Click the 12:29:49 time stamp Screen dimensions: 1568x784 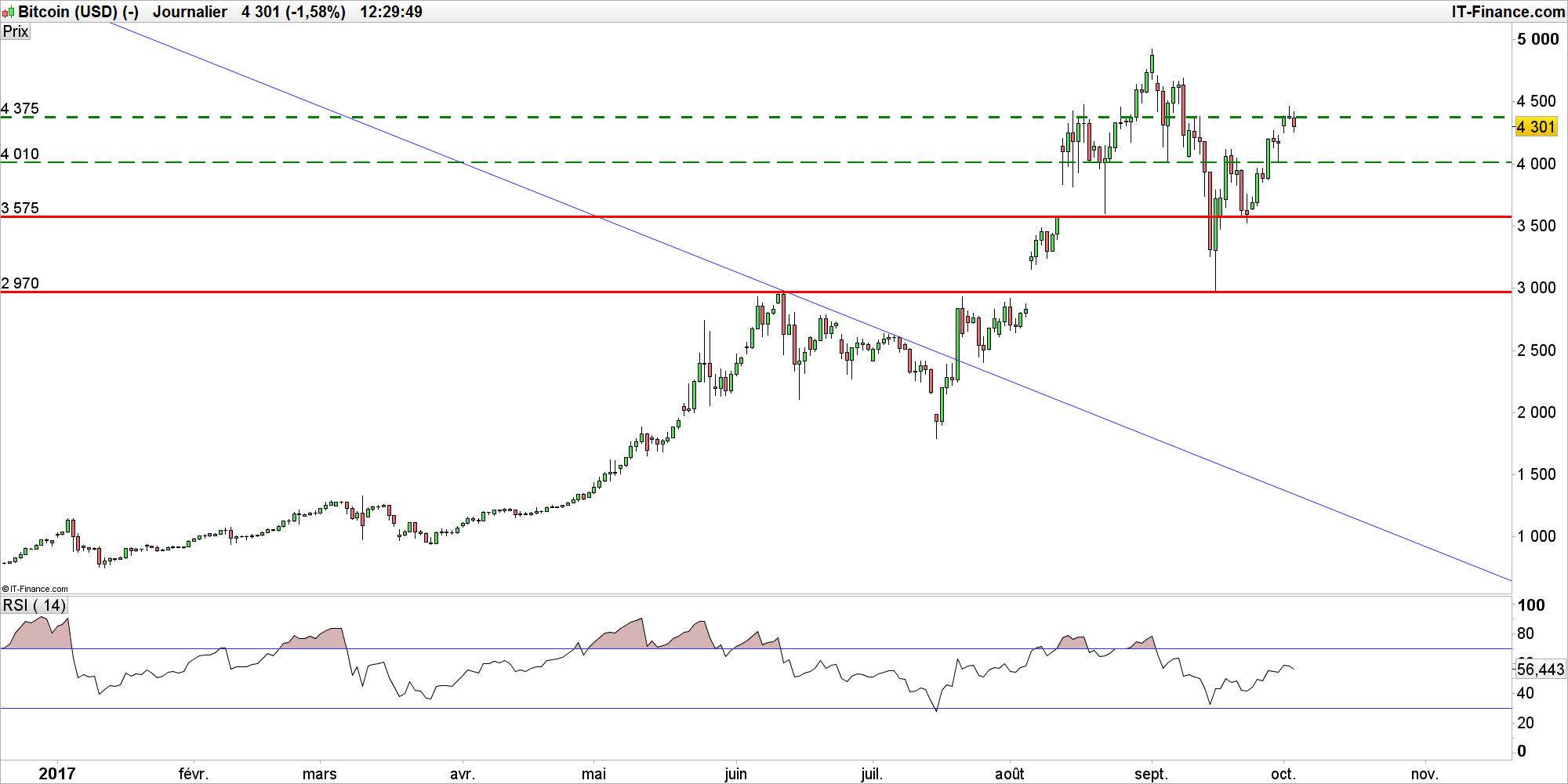pos(391,12)
